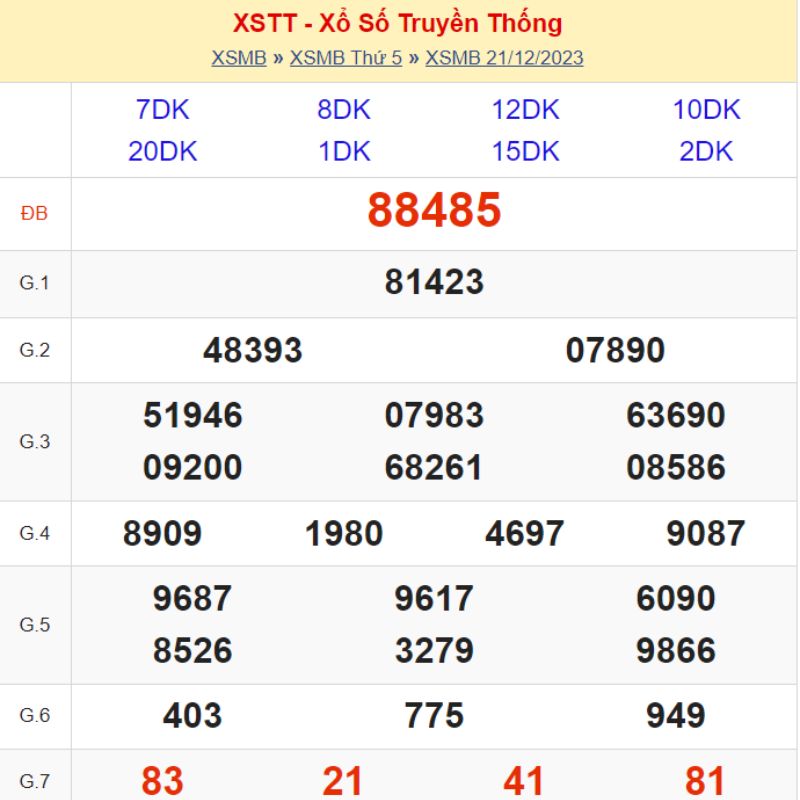
Task: Select G.2 number 07890
Action: pyautogui.click(x=615, y=351)
